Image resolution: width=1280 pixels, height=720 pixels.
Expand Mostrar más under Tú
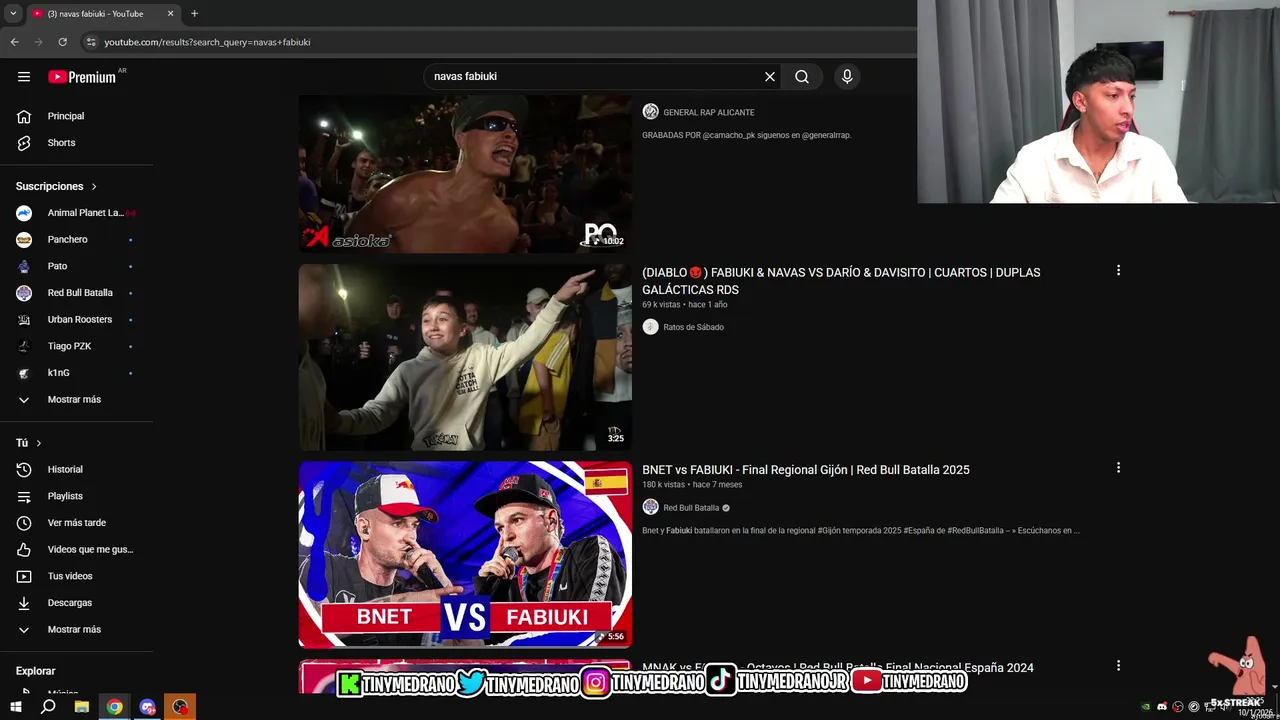[x=76, y=630]
